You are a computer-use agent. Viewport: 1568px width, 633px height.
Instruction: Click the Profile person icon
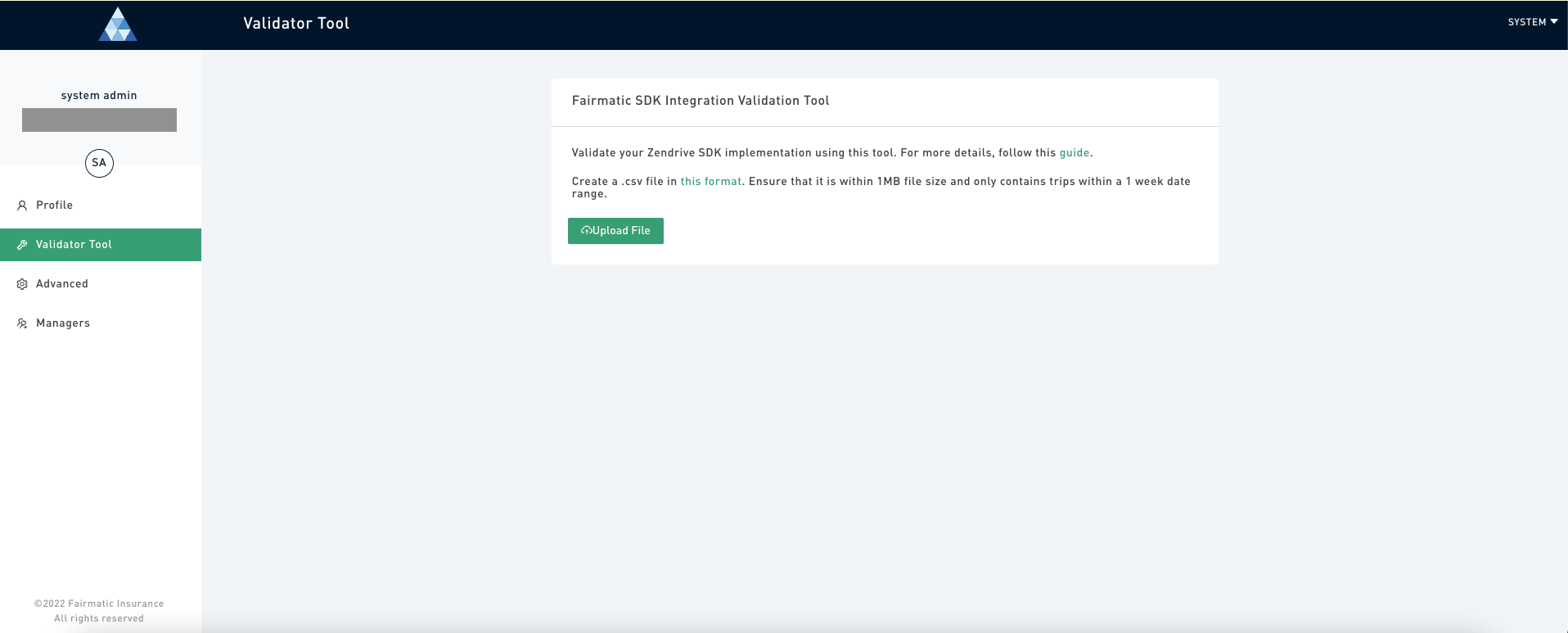point(22,206)
